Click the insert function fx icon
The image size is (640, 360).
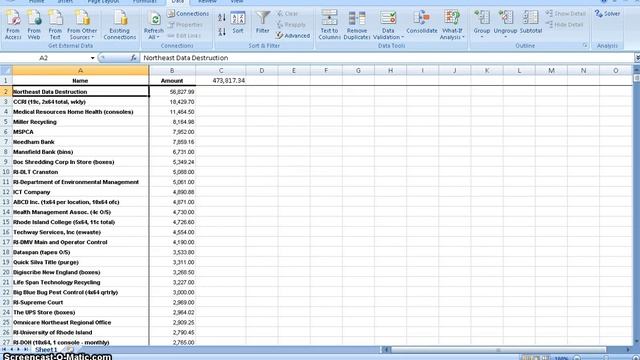coord(133,58)
